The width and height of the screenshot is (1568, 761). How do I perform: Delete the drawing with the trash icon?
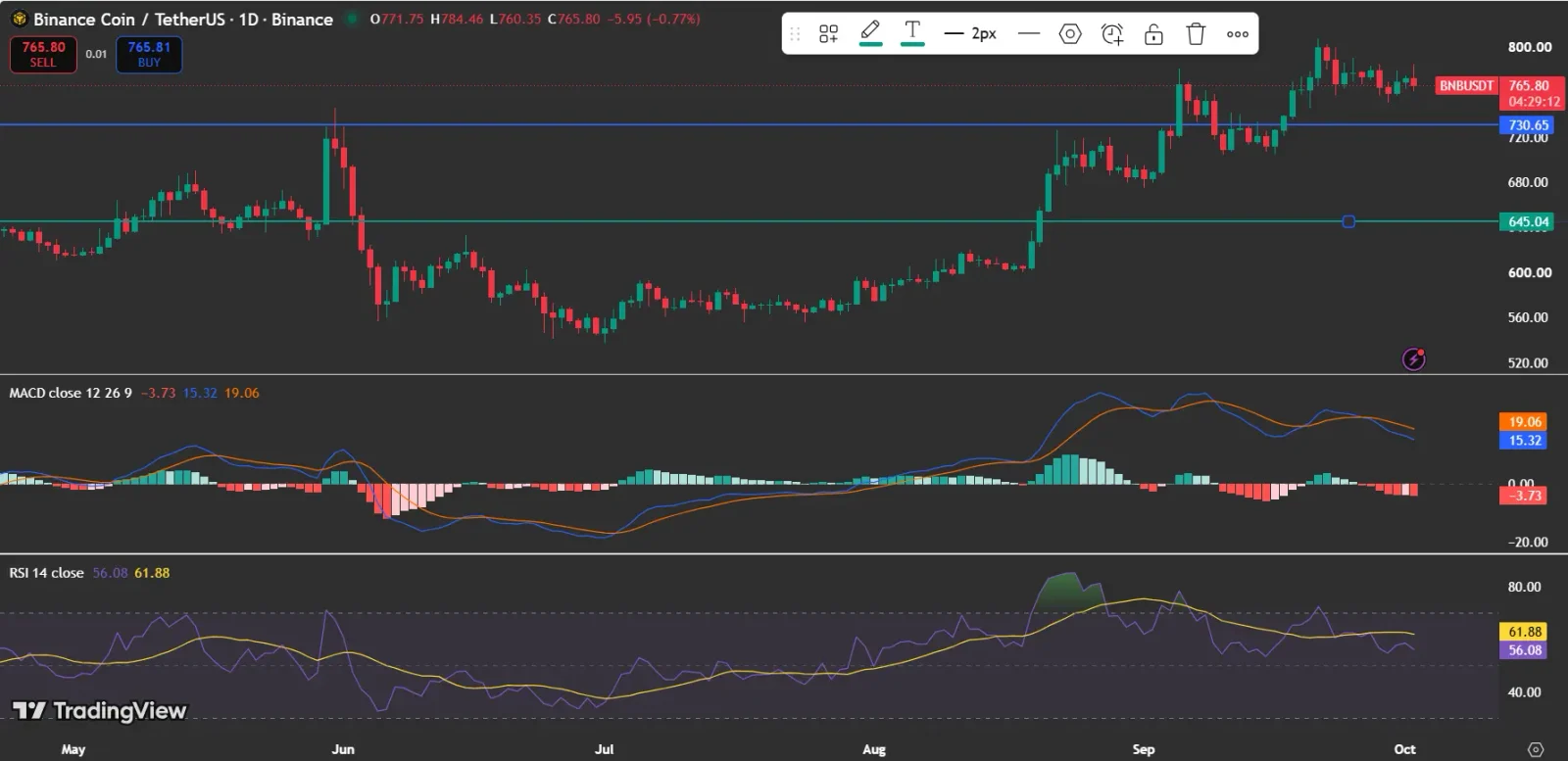click(1196, 34)
